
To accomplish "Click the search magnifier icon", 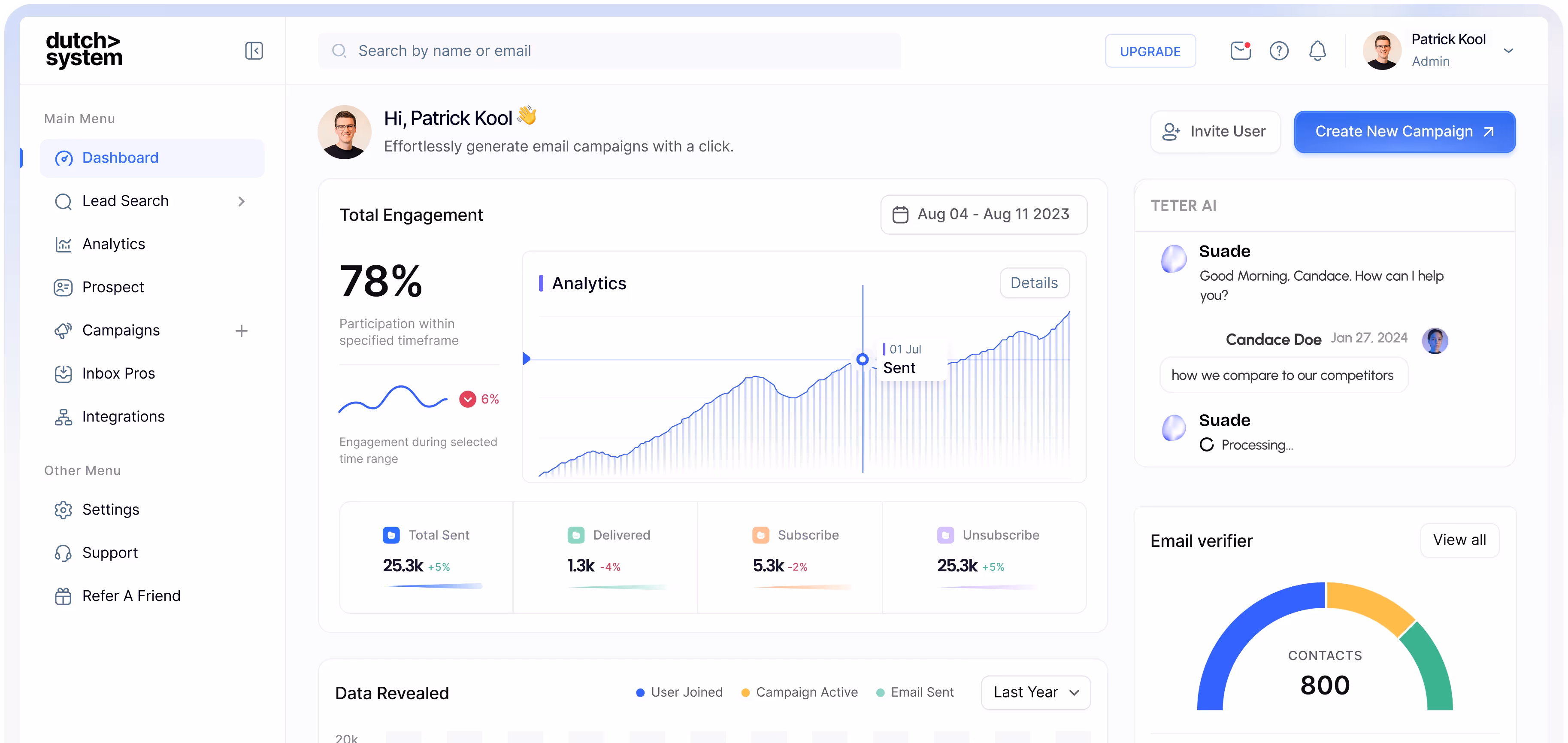I will (x=339, y=51).
